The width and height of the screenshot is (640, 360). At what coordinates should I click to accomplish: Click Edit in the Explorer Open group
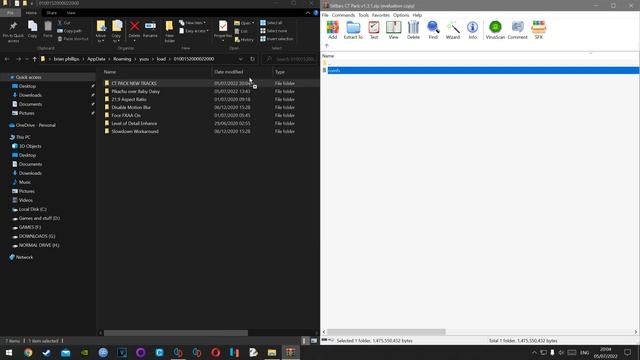pos(241,31)
